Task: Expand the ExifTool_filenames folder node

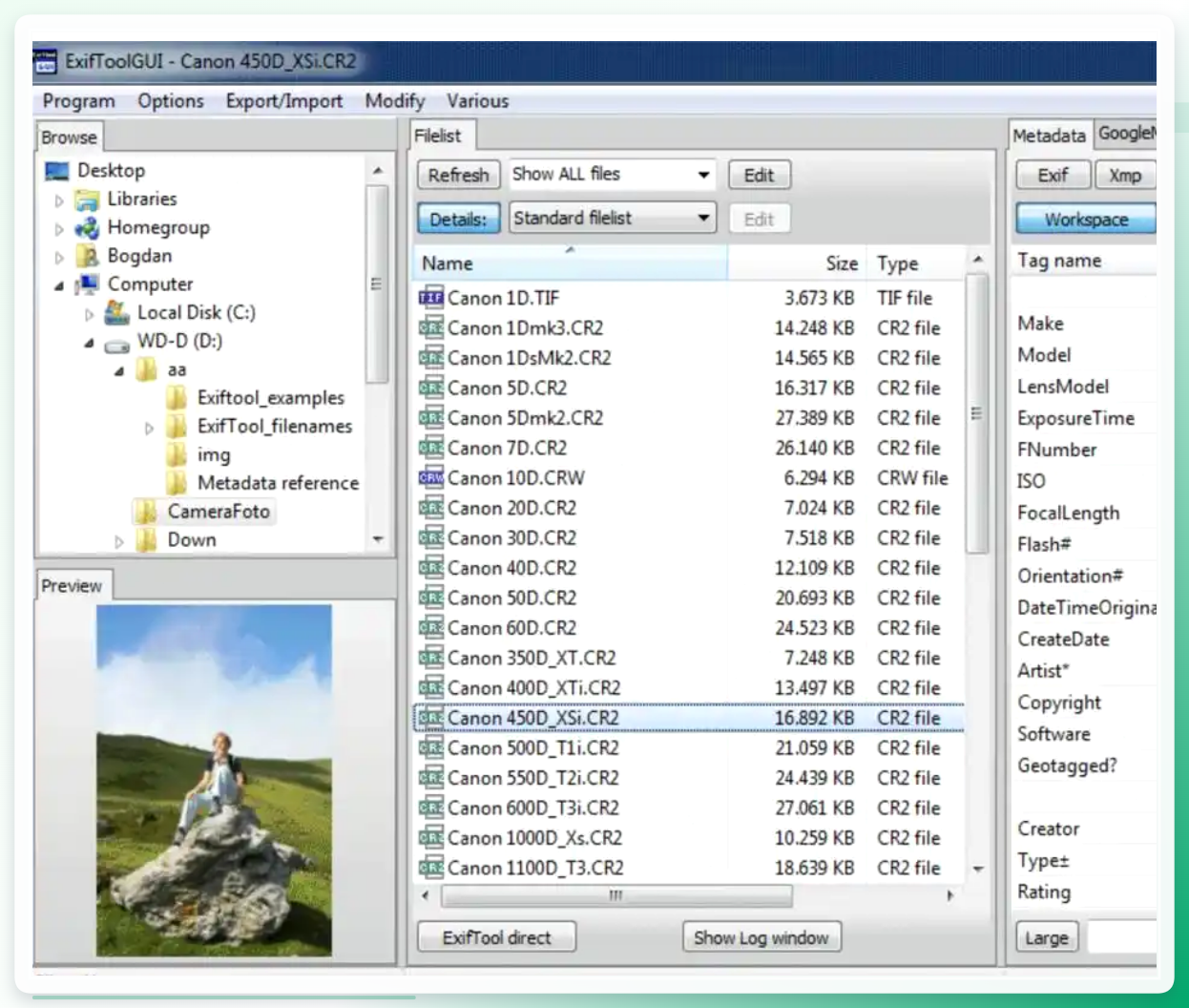Action: [x=149, y=428]
